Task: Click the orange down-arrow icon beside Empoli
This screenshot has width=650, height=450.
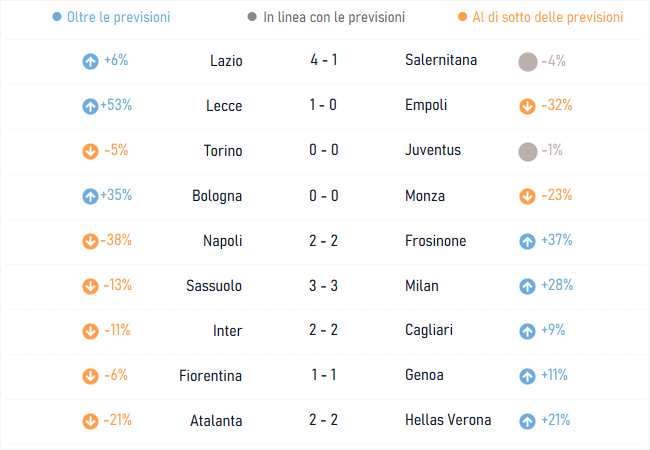Action: [x=527, y=106]
